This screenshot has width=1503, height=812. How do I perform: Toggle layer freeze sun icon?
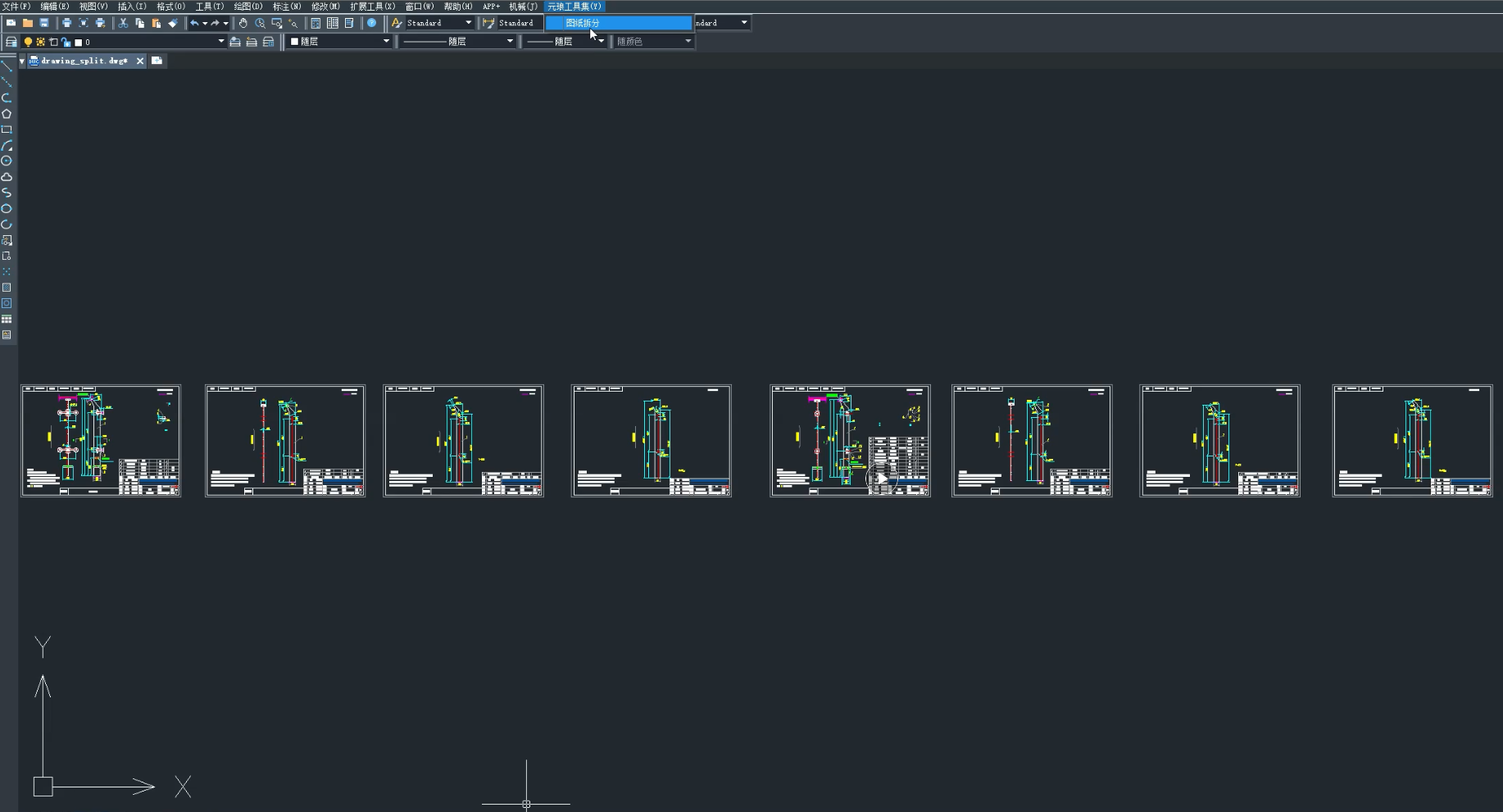(x=40, y=42)
